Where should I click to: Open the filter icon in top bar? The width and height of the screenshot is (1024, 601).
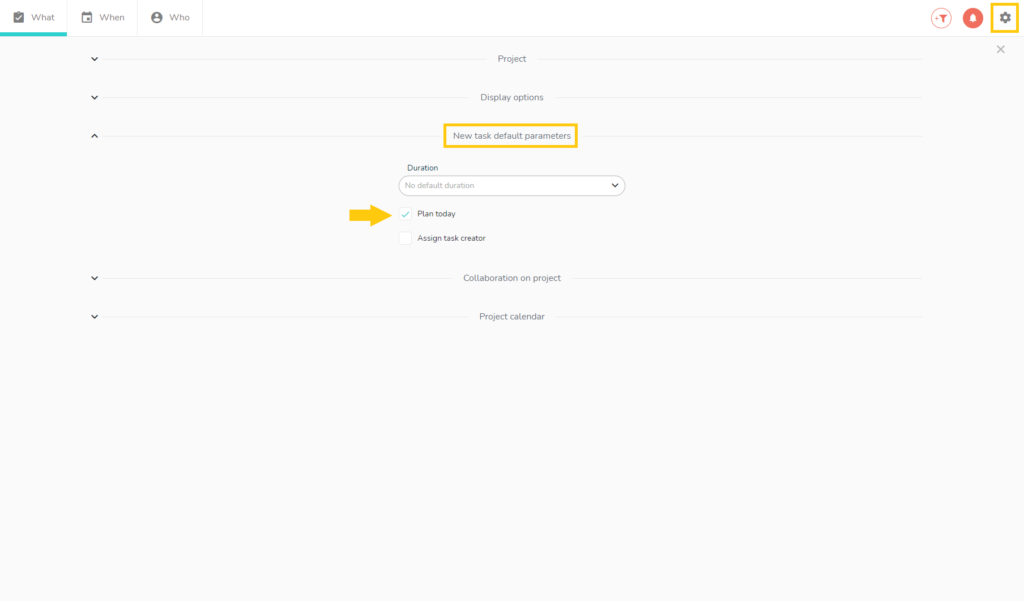941,18
